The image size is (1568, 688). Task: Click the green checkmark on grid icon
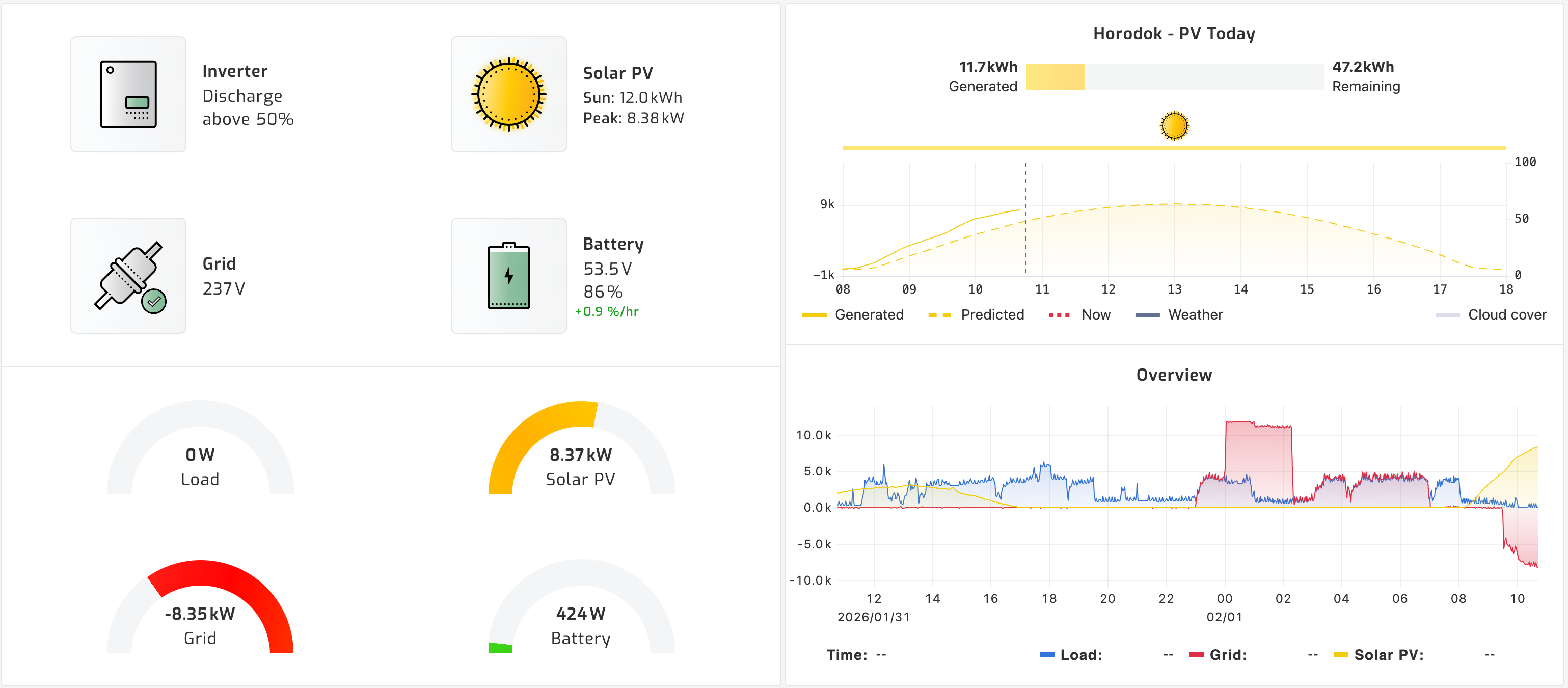[154, 301]
